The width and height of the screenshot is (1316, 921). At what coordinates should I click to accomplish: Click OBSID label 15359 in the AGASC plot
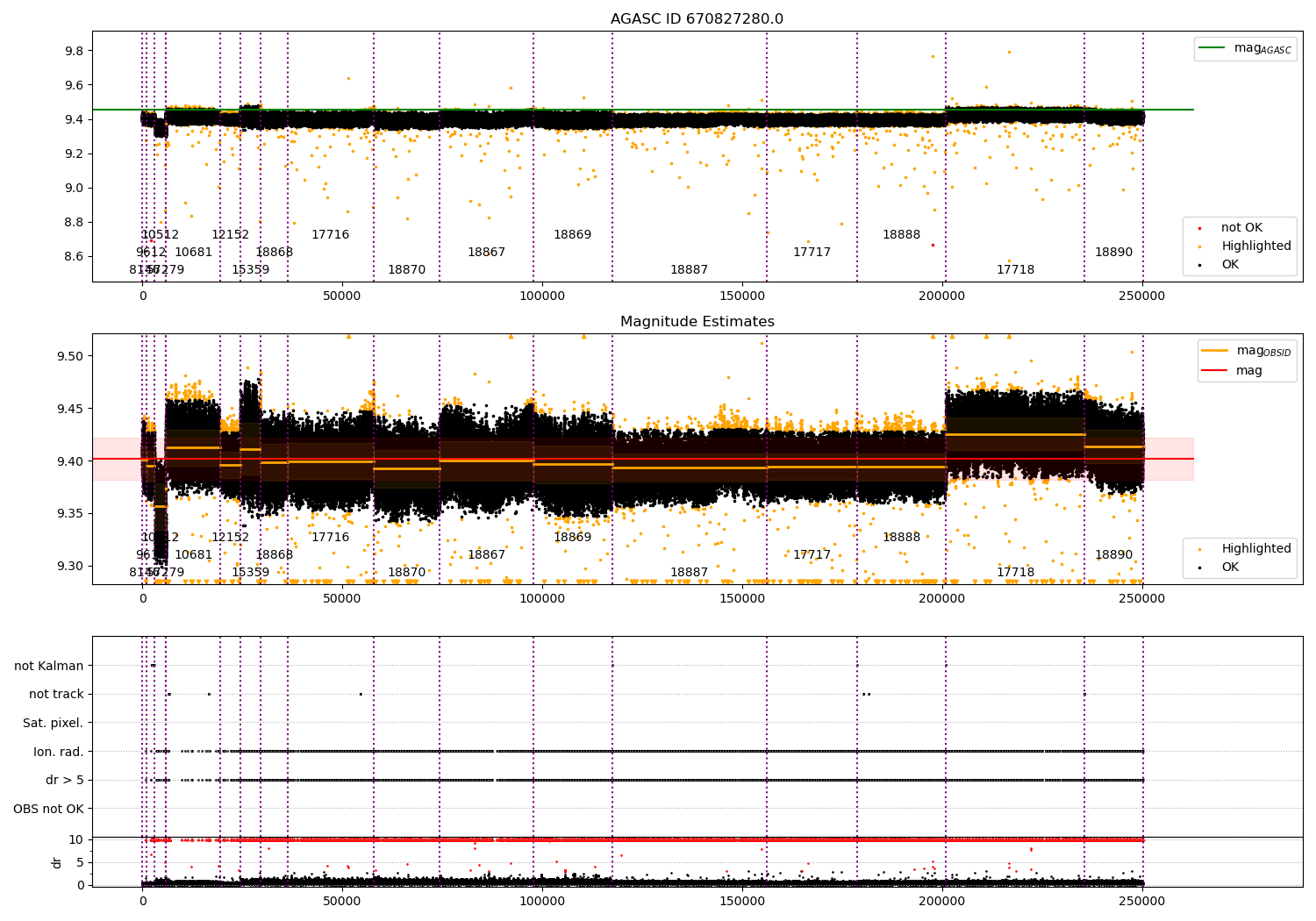[x=251, y=270]
